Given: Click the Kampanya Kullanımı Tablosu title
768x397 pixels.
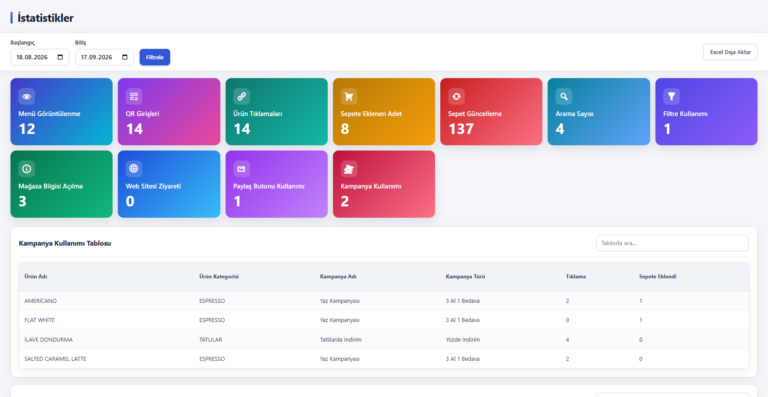Looking at the screenshot, I should click(x=65, y=243).
